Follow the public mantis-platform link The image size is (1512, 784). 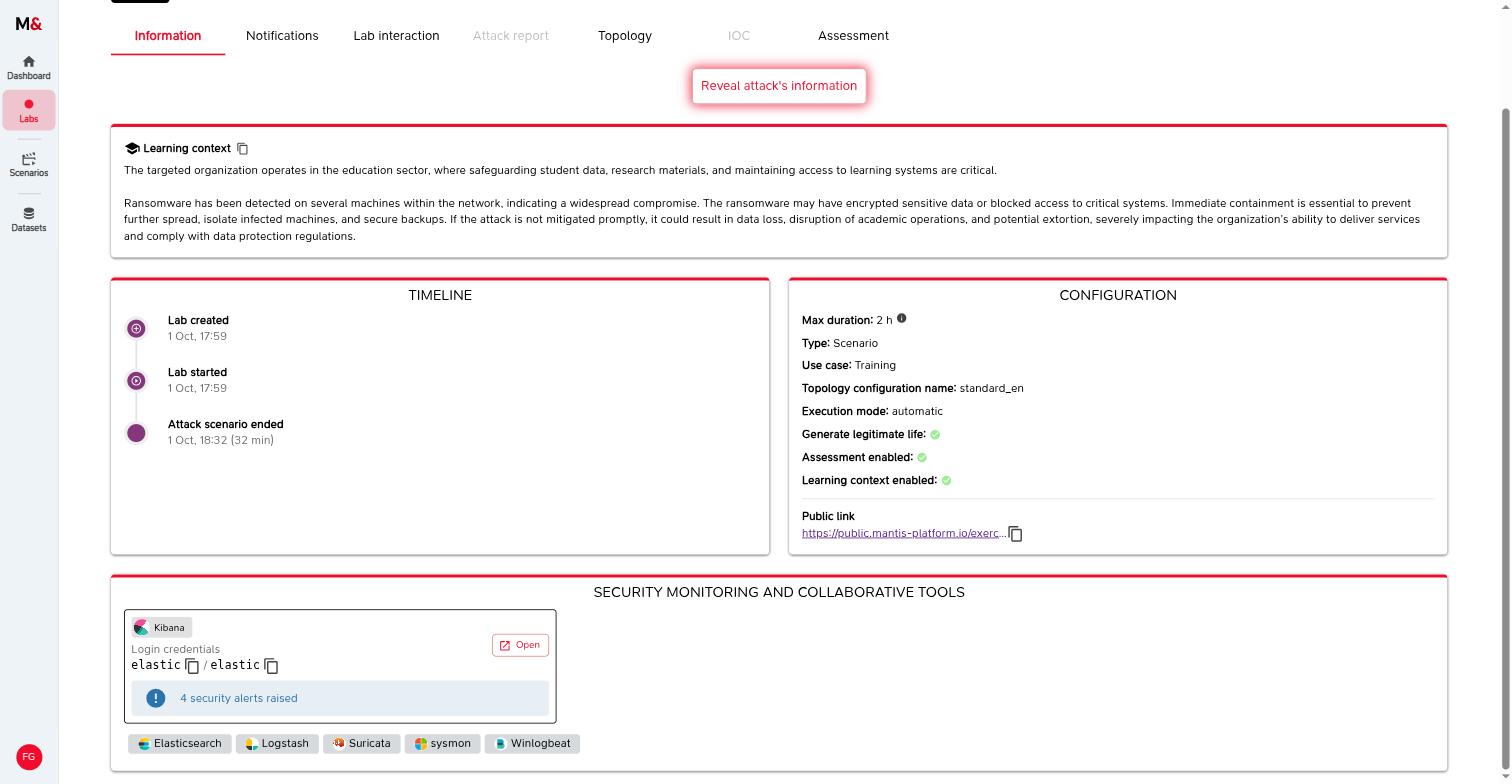tap(904, 534)
